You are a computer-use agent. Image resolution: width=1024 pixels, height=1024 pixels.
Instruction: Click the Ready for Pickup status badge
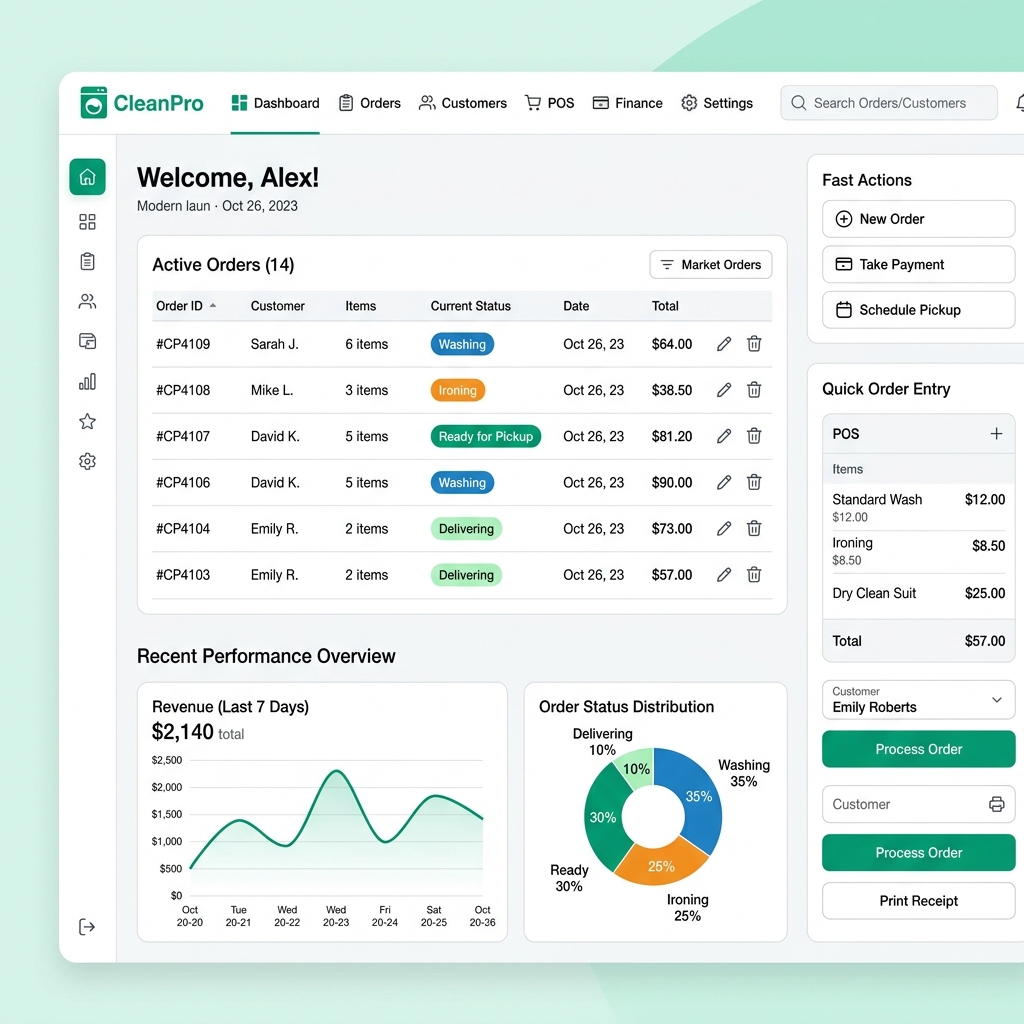(x=485, y=436)
